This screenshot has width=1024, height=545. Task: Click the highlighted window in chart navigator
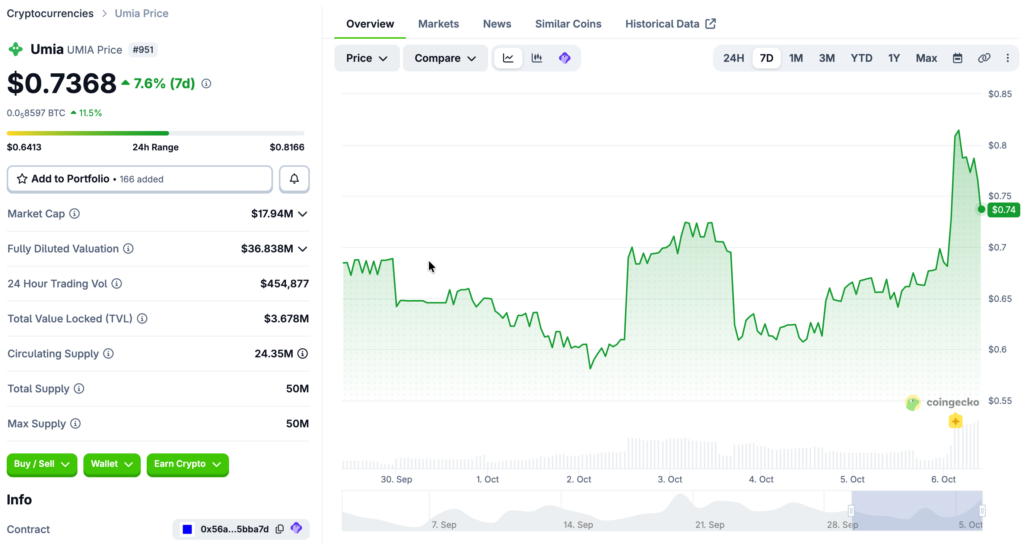point(917,510)
